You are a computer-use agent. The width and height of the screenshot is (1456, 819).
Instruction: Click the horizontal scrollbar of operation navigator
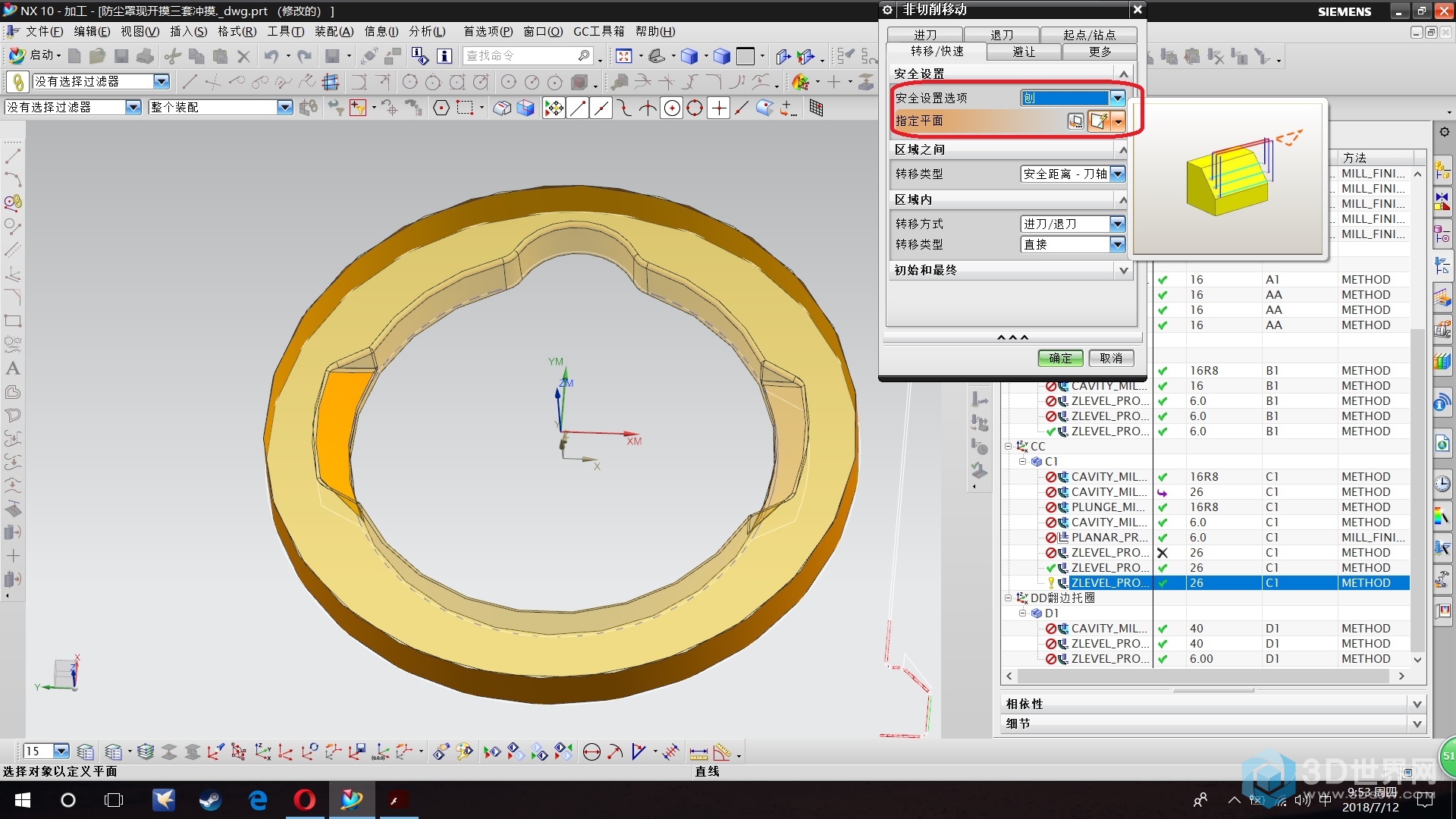tap(1205, 676)
